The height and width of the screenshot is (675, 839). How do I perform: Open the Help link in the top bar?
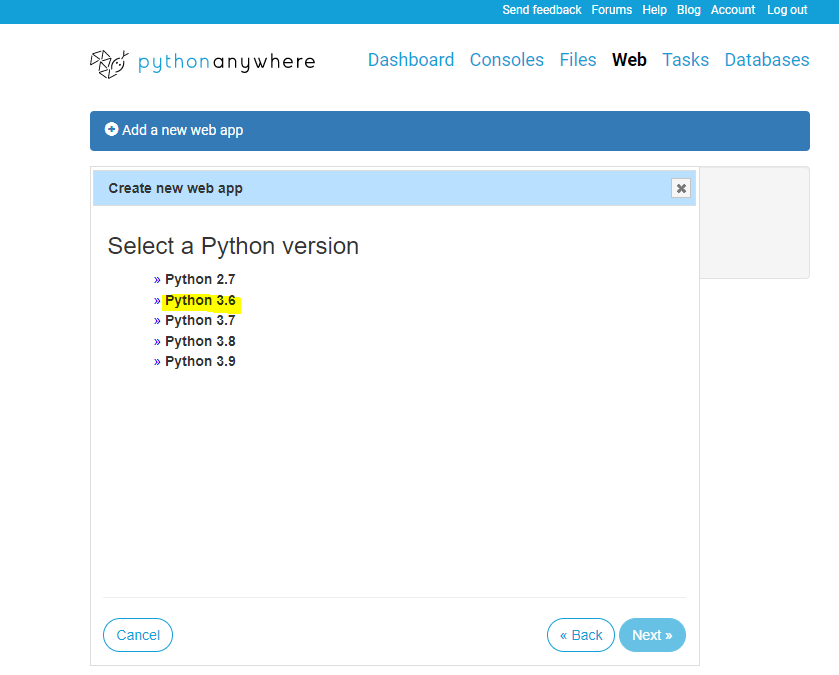[654, 10]
